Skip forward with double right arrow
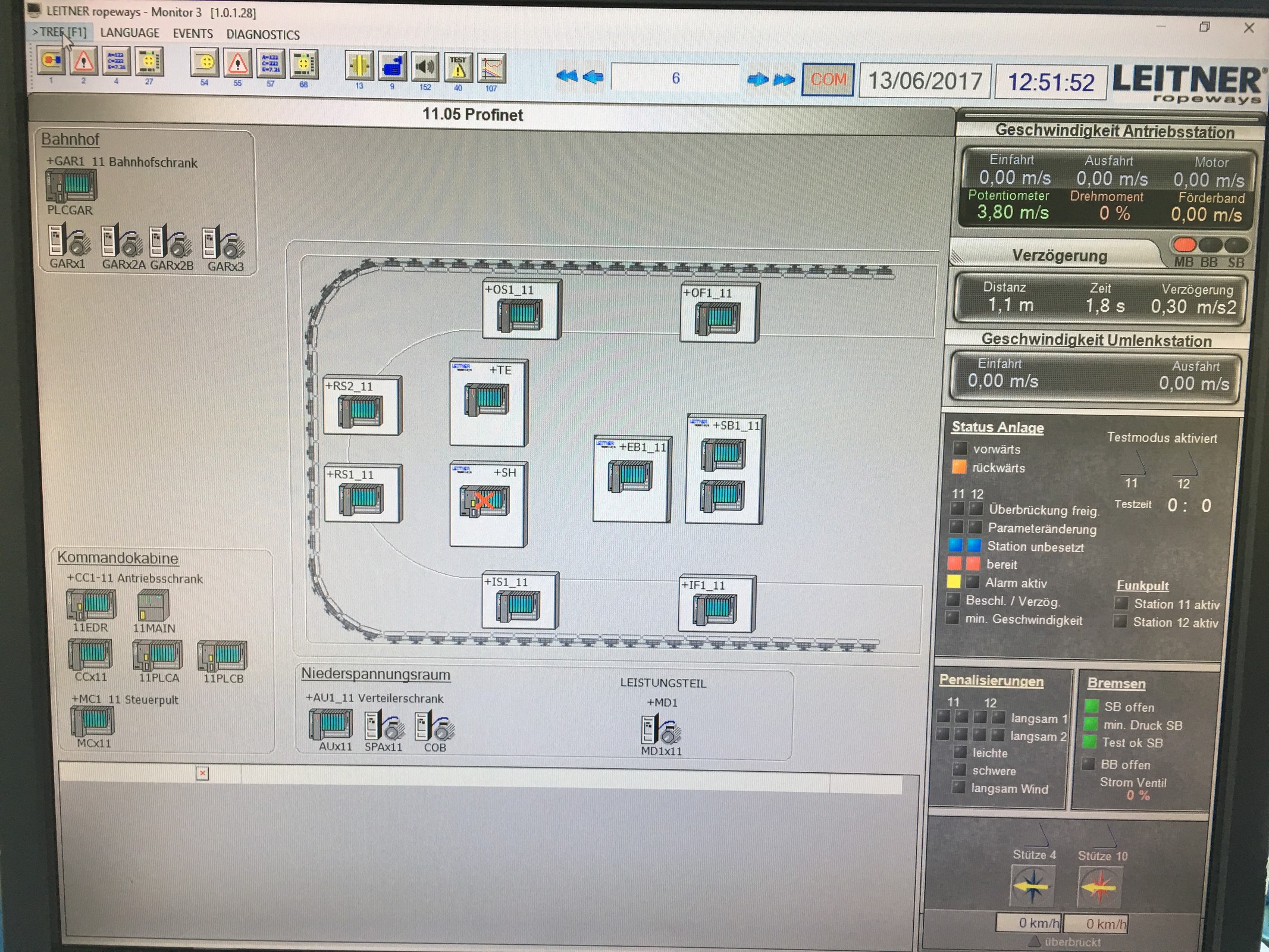The image size is (1269, 952). [x=784, y=80]
